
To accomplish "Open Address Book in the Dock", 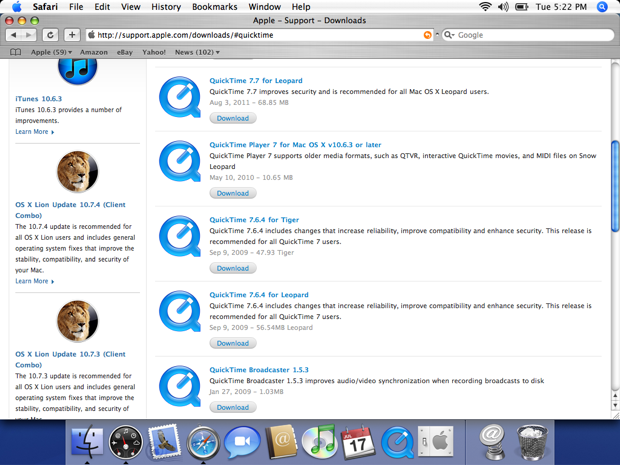I will click(x=281, y=442).
